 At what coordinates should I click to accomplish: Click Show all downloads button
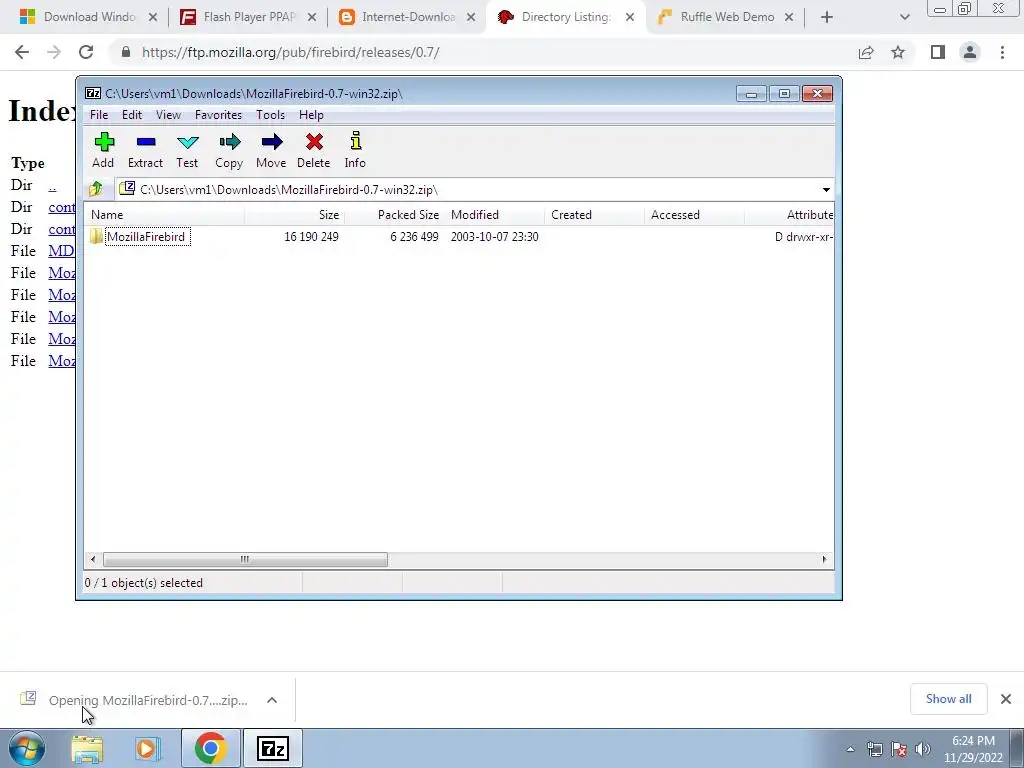[x=948, y=699]
